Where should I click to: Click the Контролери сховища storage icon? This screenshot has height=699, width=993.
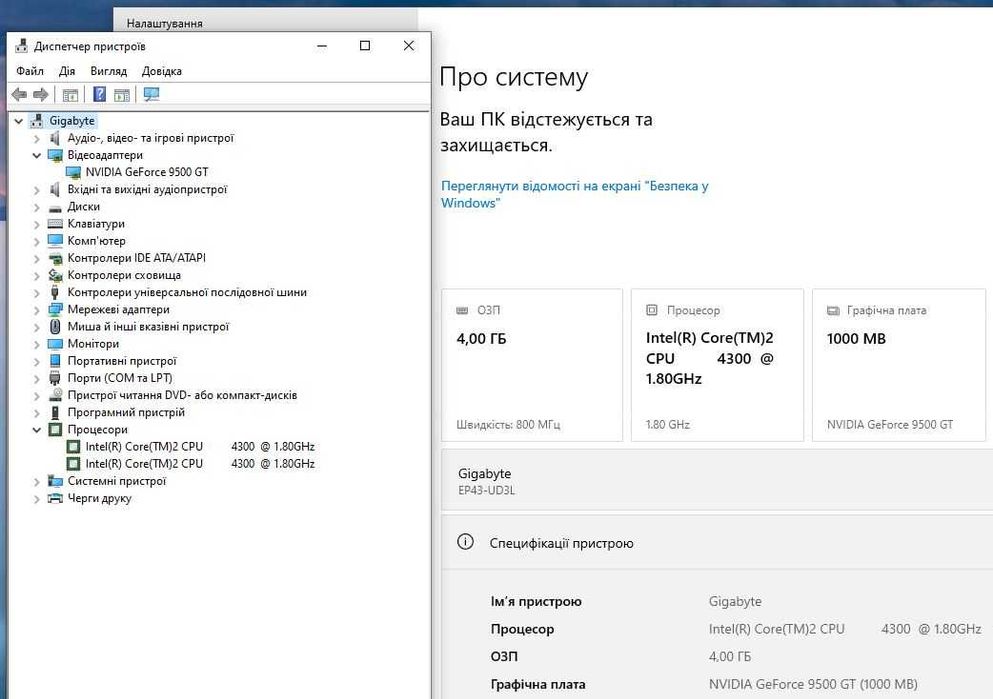(55, 275)
